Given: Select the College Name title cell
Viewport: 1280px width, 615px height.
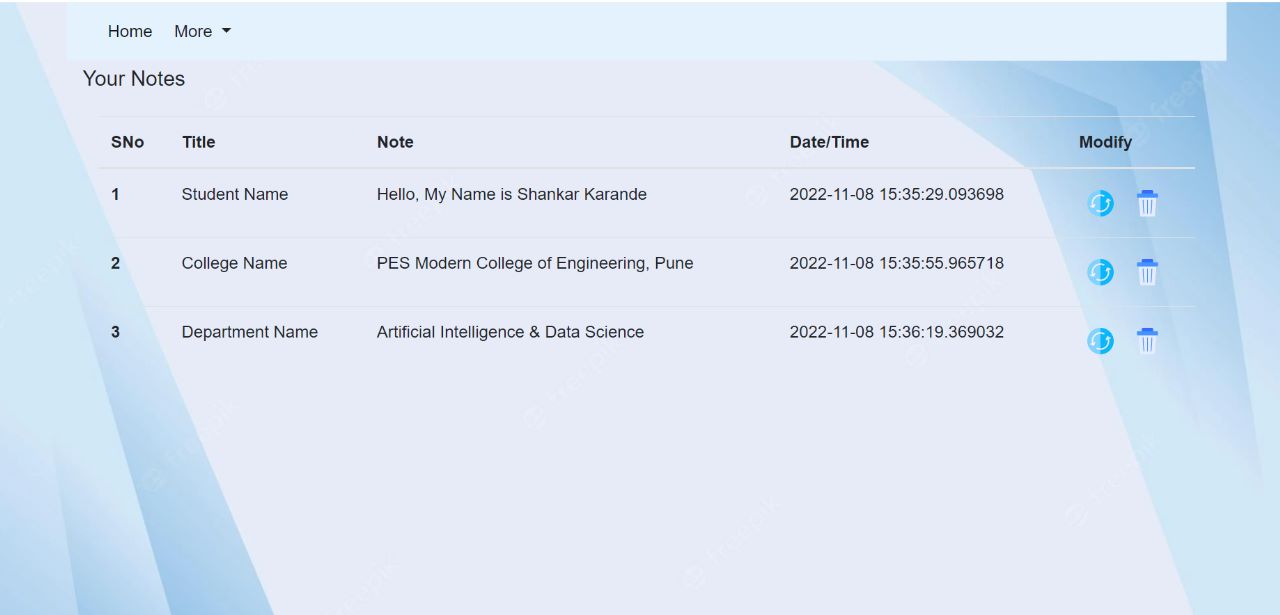Looking at the screenshot, I should coord(234,263).
